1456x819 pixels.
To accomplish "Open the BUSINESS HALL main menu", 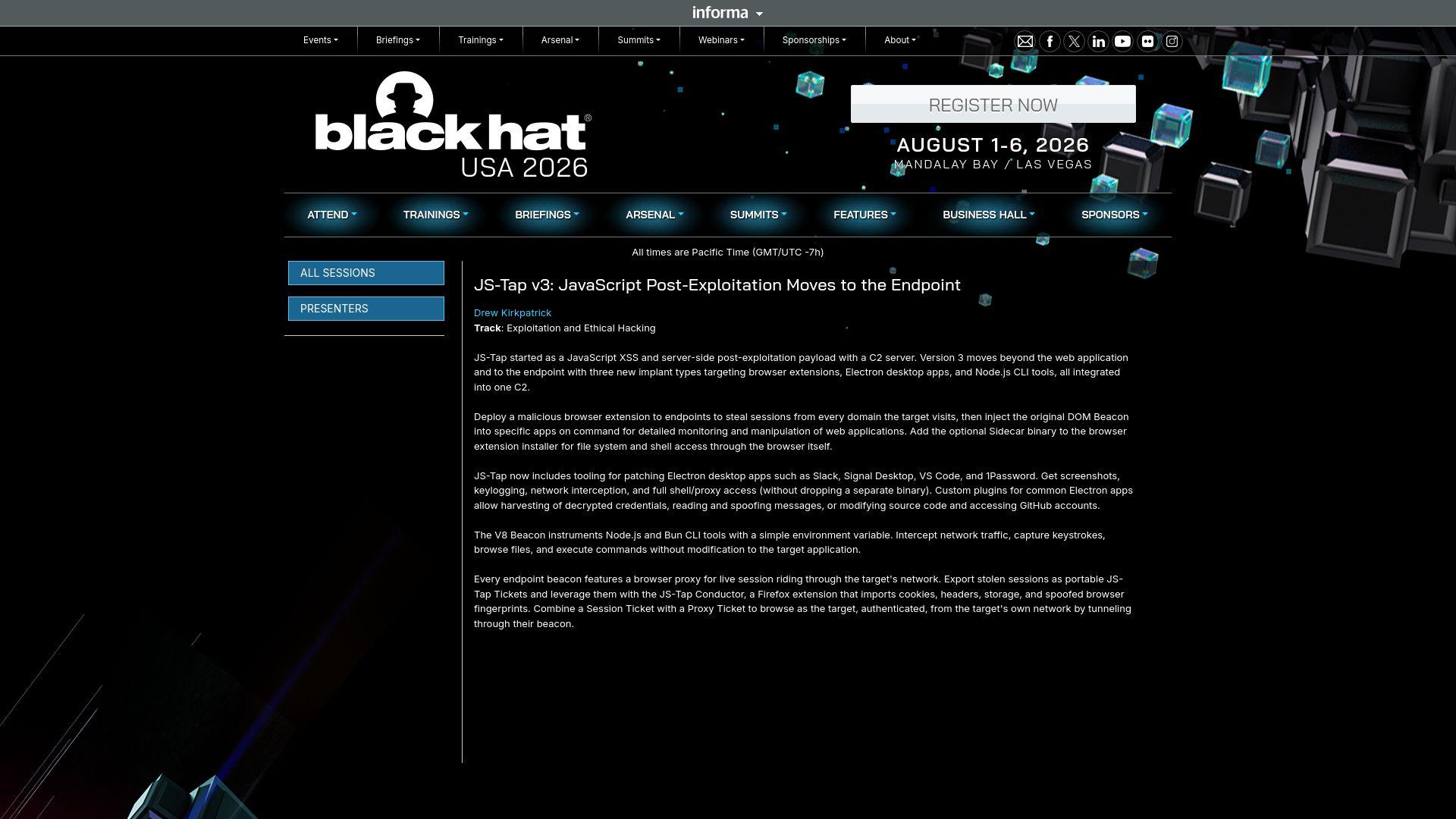I will click(x=989, y=215).
